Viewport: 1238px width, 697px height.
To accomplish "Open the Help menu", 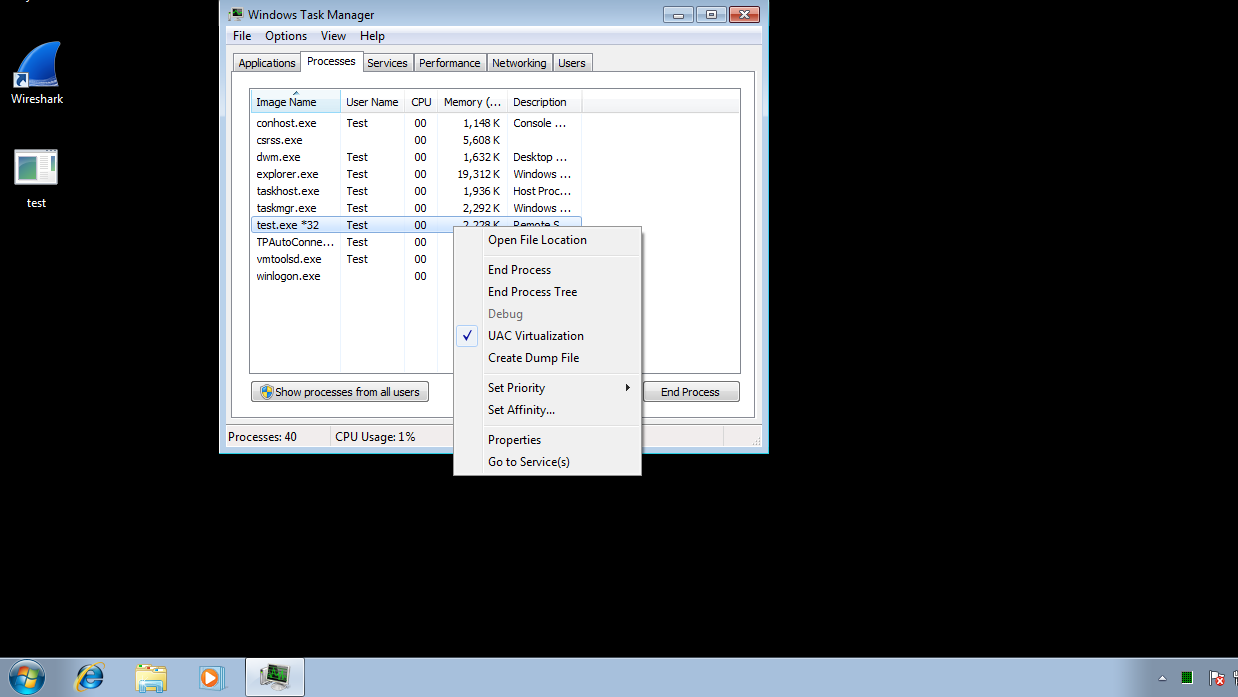I will click(x=372, y=36).
